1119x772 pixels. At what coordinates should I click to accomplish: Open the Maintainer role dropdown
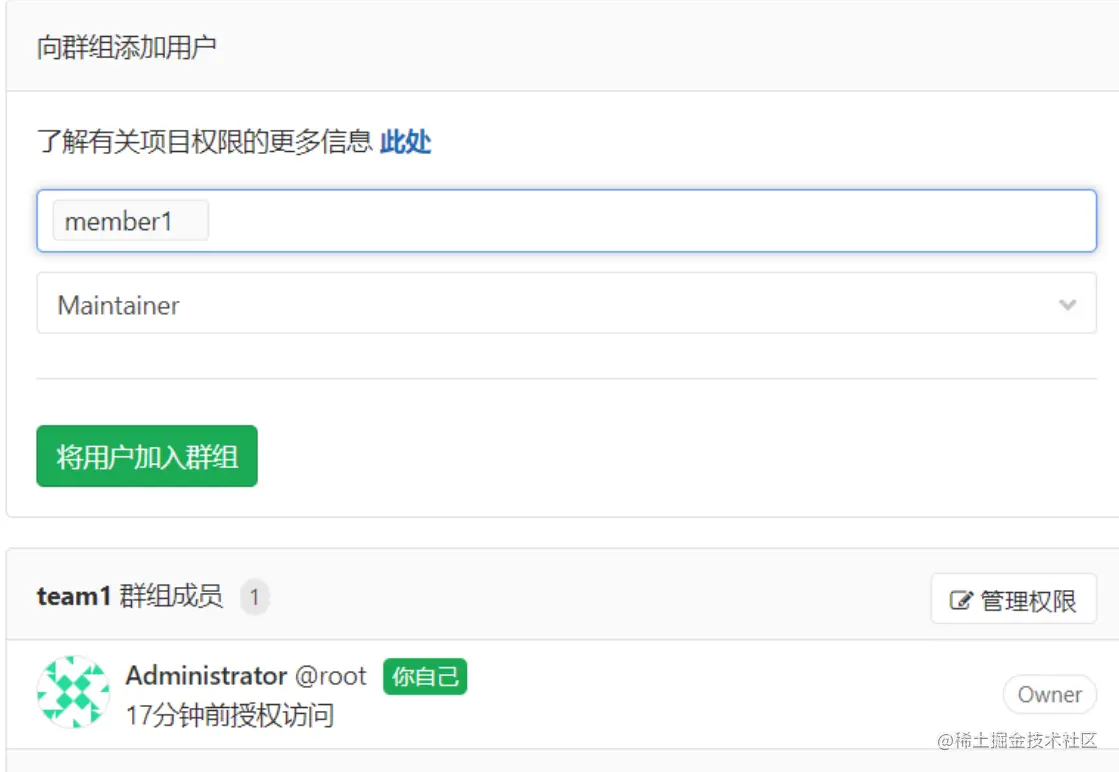(x=566, y=303)
